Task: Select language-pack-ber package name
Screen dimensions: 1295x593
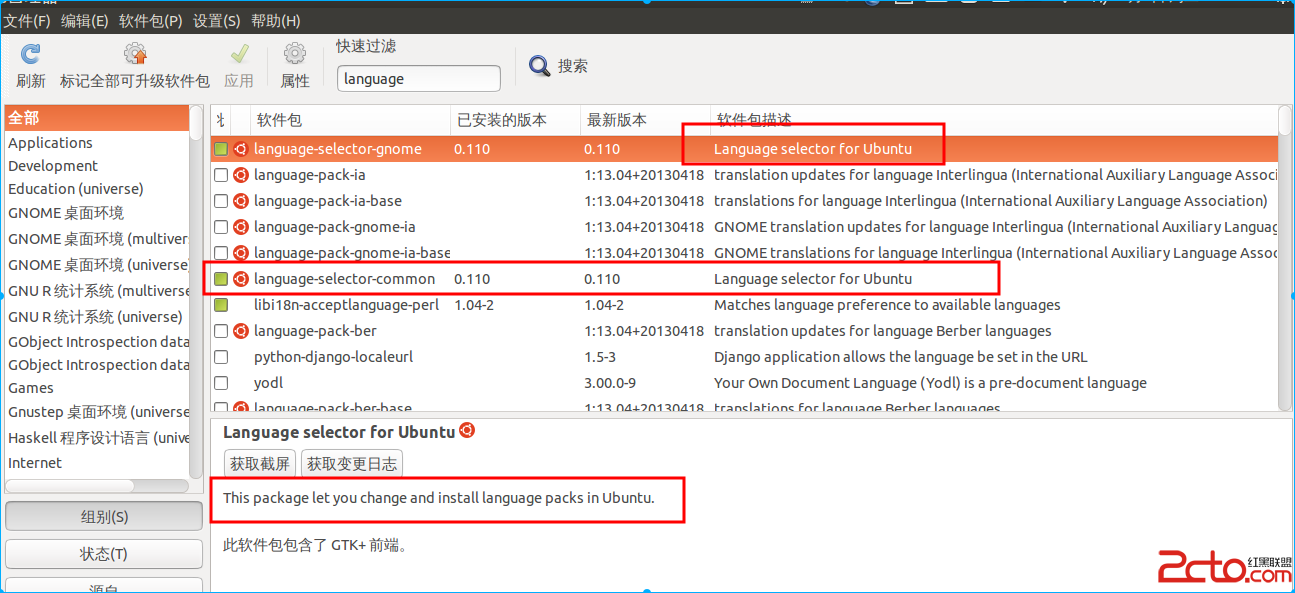Action: [x=315, y=331]
